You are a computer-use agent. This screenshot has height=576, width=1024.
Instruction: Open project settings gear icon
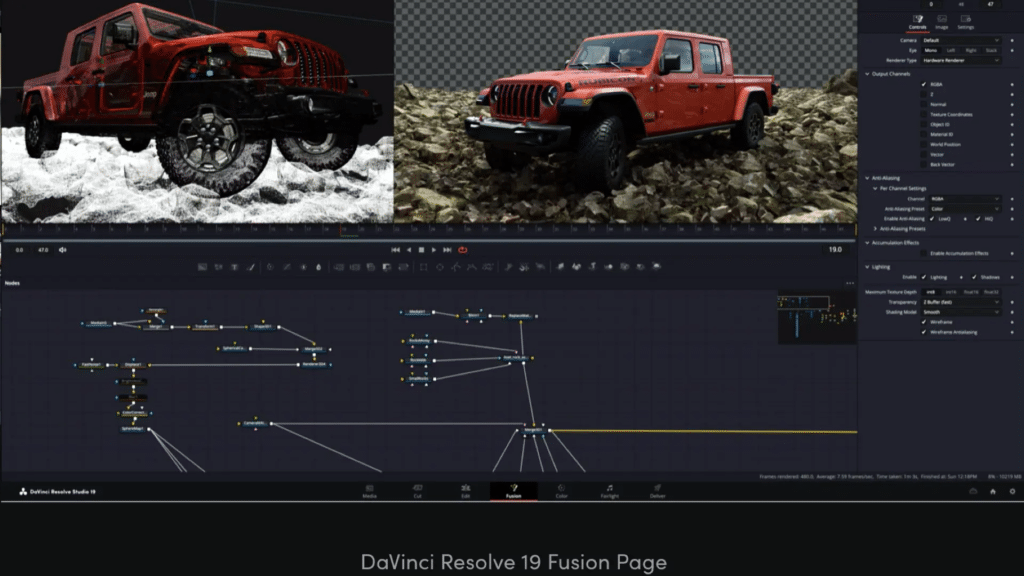1012,492
